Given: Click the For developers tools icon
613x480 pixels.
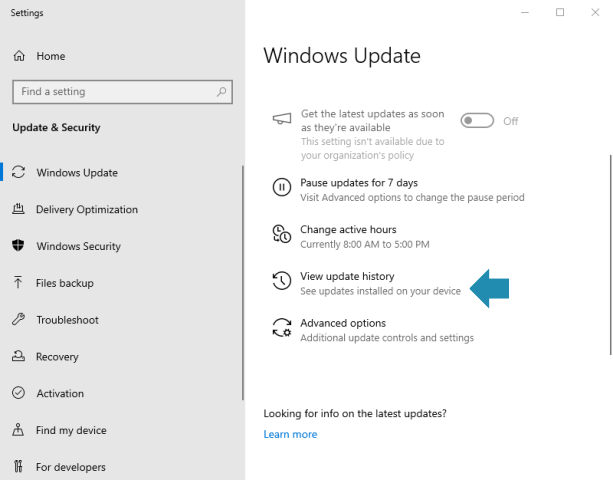Looking at the screenshot, I should coord(18,466).
